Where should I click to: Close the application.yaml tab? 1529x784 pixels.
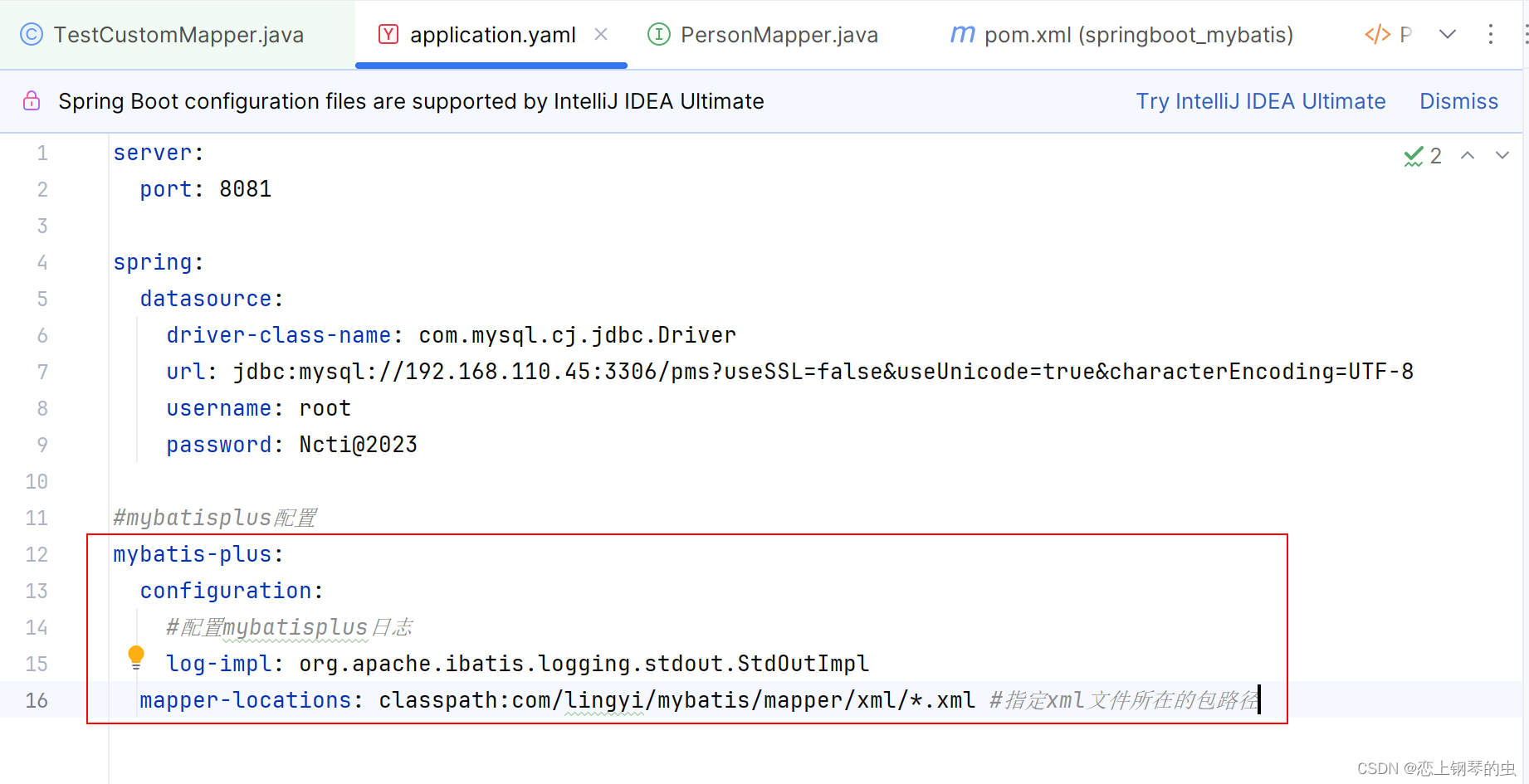tap(600, 34)
